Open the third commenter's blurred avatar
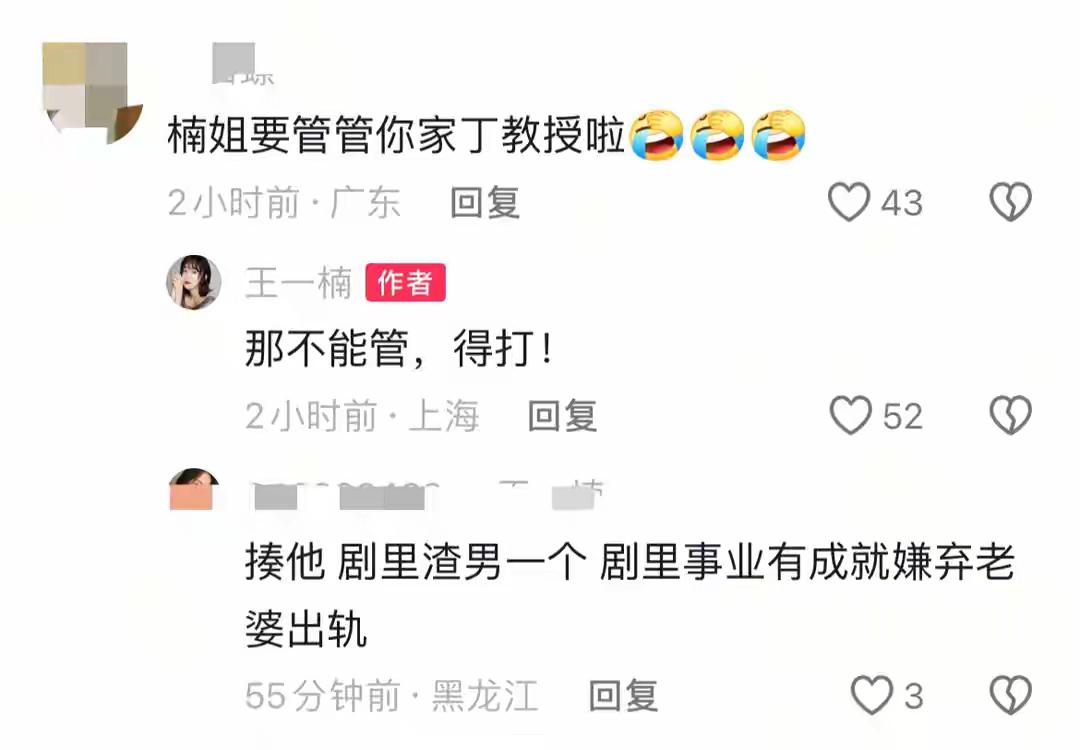Viewport: 1080px width, 750px height. [194, 489]
